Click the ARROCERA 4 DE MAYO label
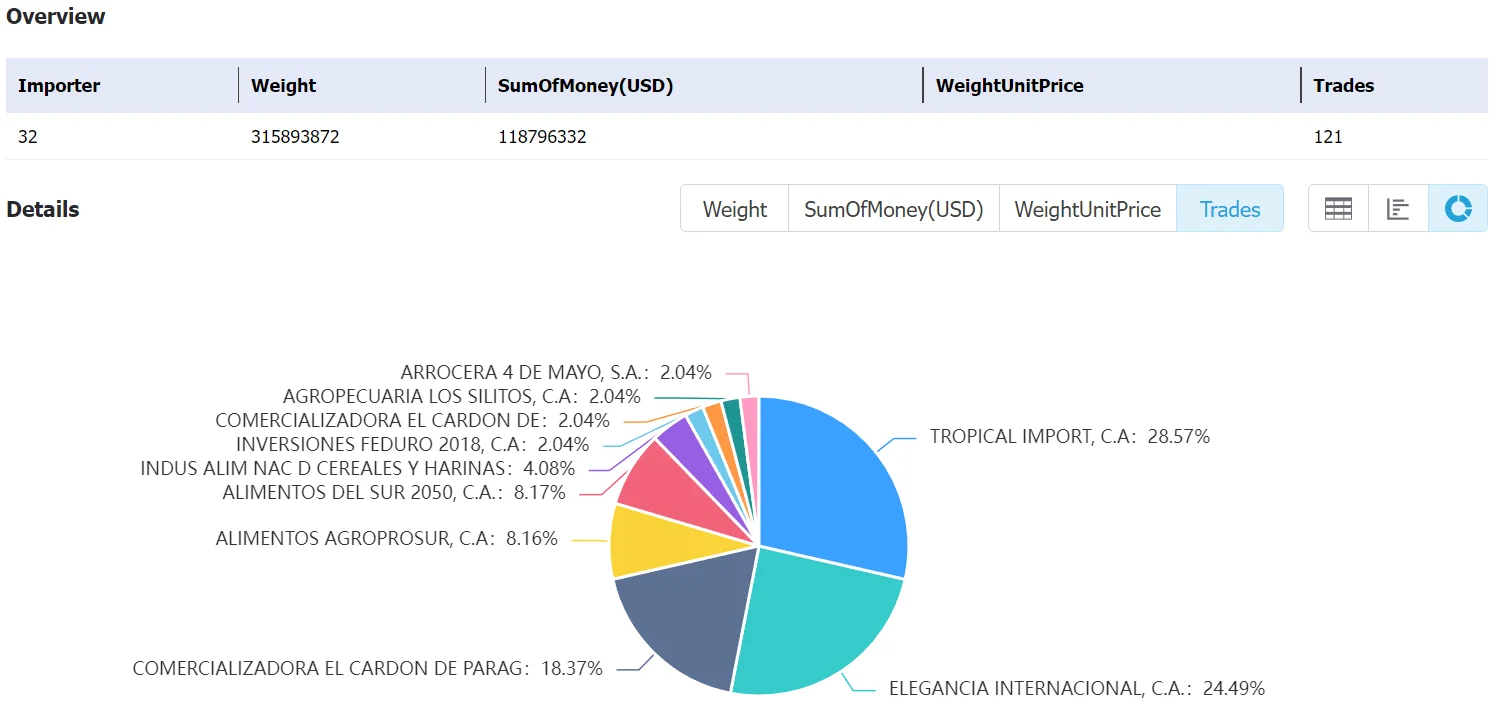Screen dimensions: 1501x711 [x=556, y=373]
